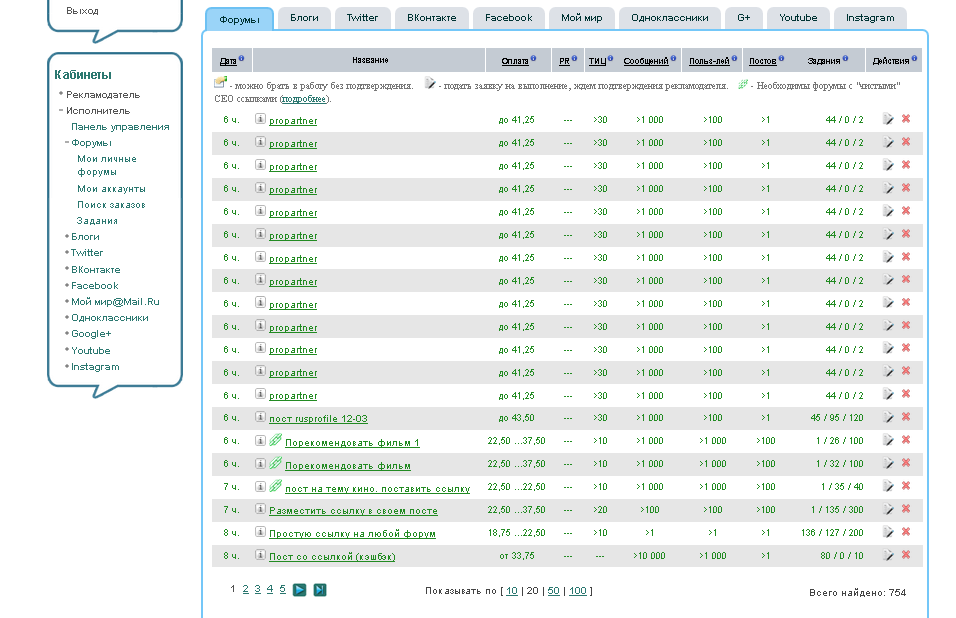Open info icon for пост на тему кино

coord(260,486)
